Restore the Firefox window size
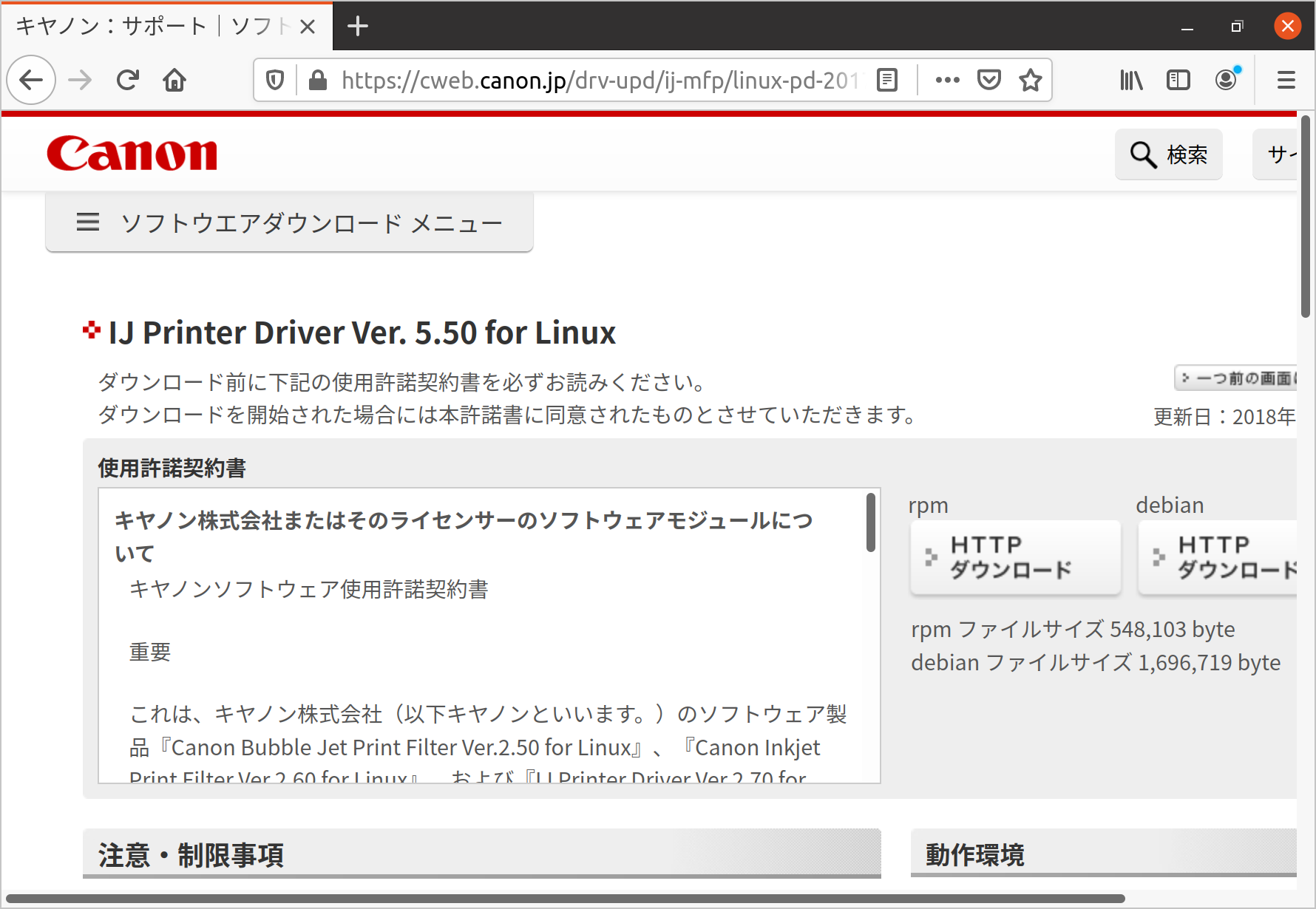Screen dimensions: 1316x909 (x=1237, y=27)
